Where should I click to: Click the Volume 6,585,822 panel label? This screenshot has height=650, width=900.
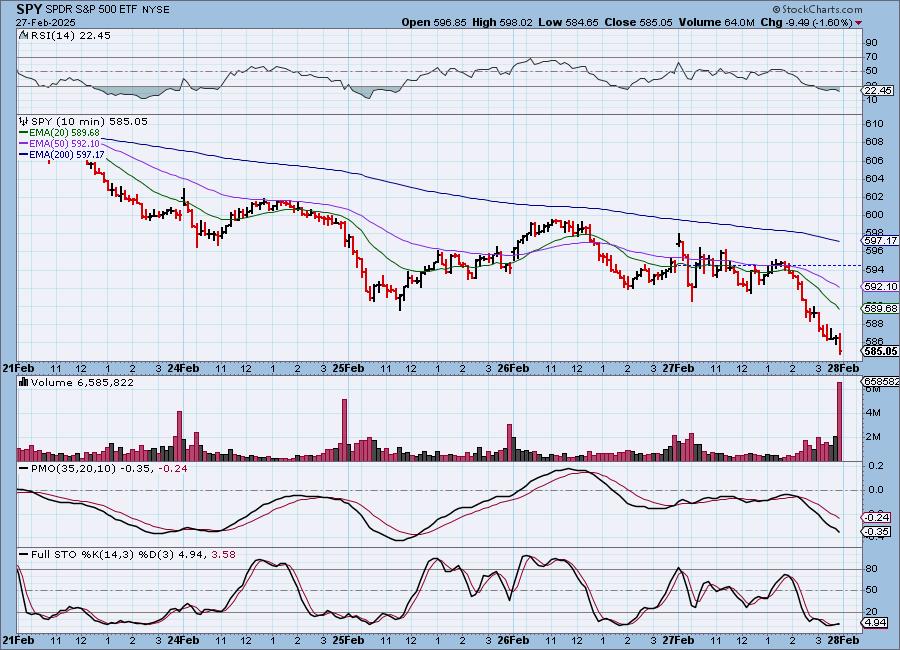(x=82, y=382)
